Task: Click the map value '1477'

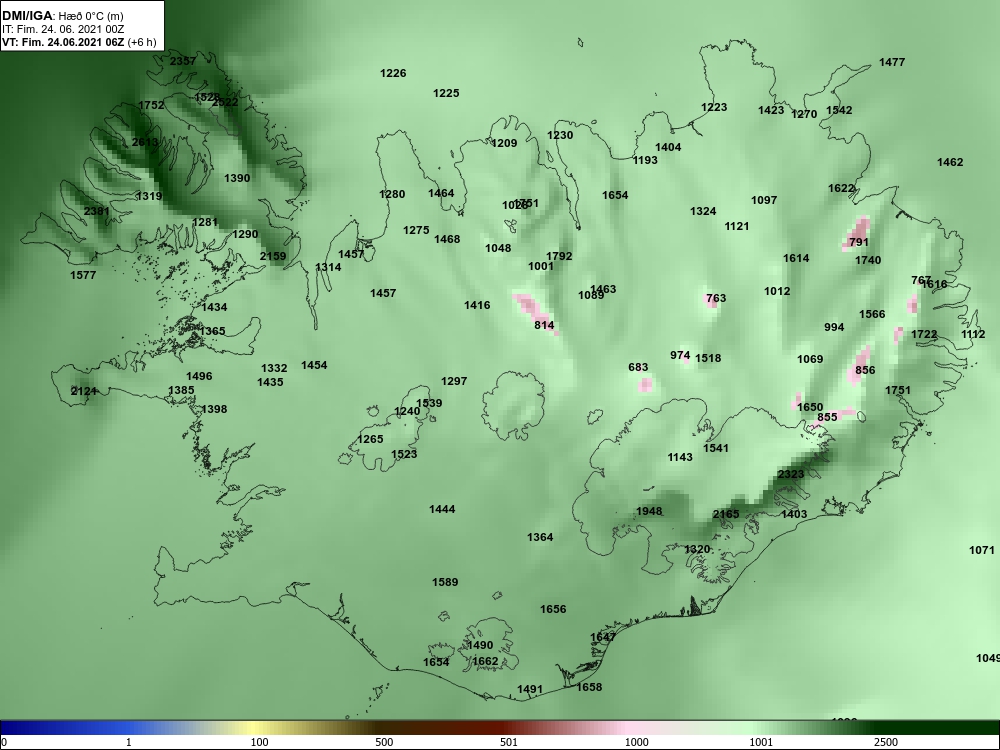Action: tap(892, 62)
